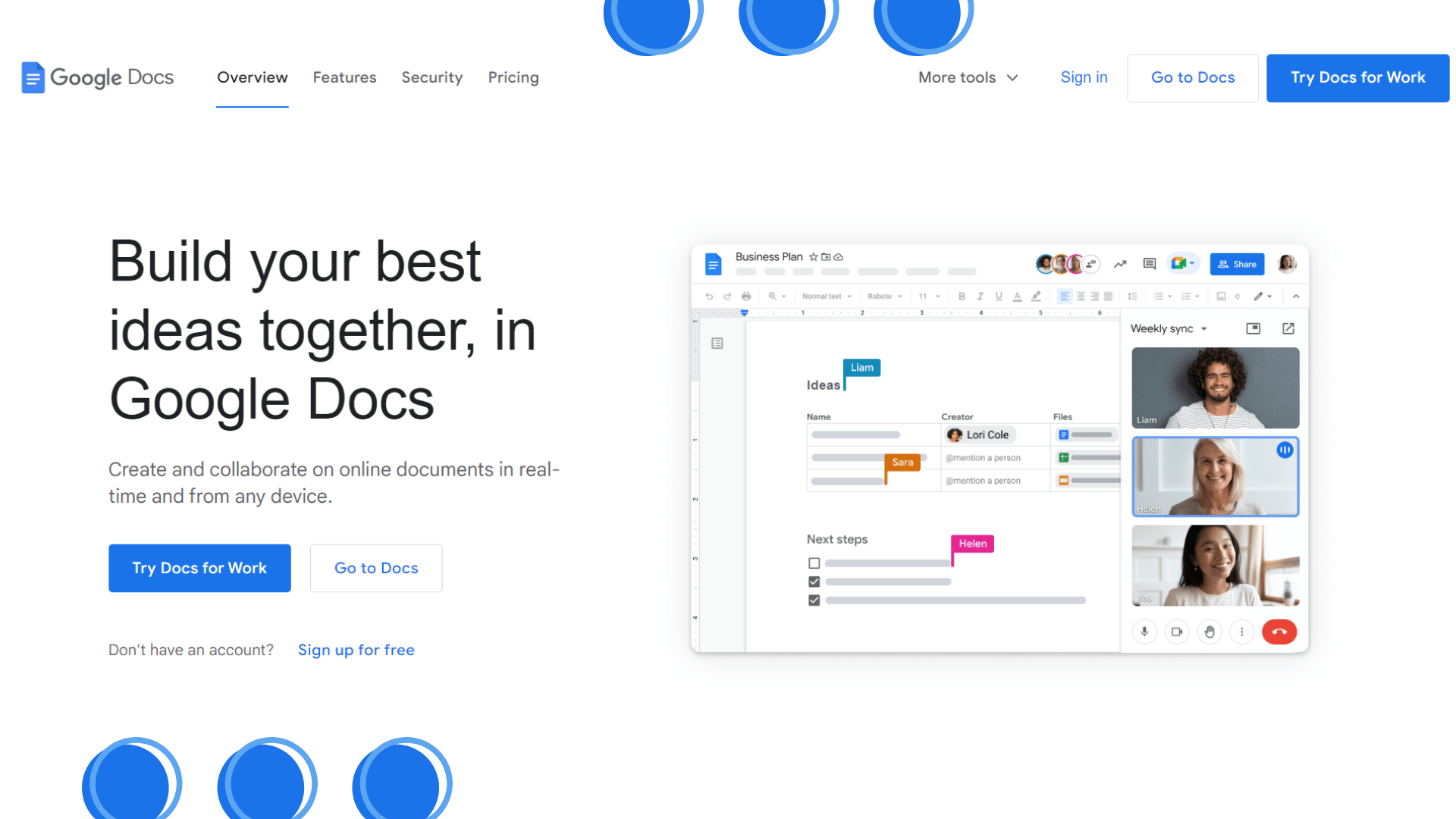Expand the More tools dropdown menu
This screenshot has height=819, width=1456.
(x=969, y=78)
